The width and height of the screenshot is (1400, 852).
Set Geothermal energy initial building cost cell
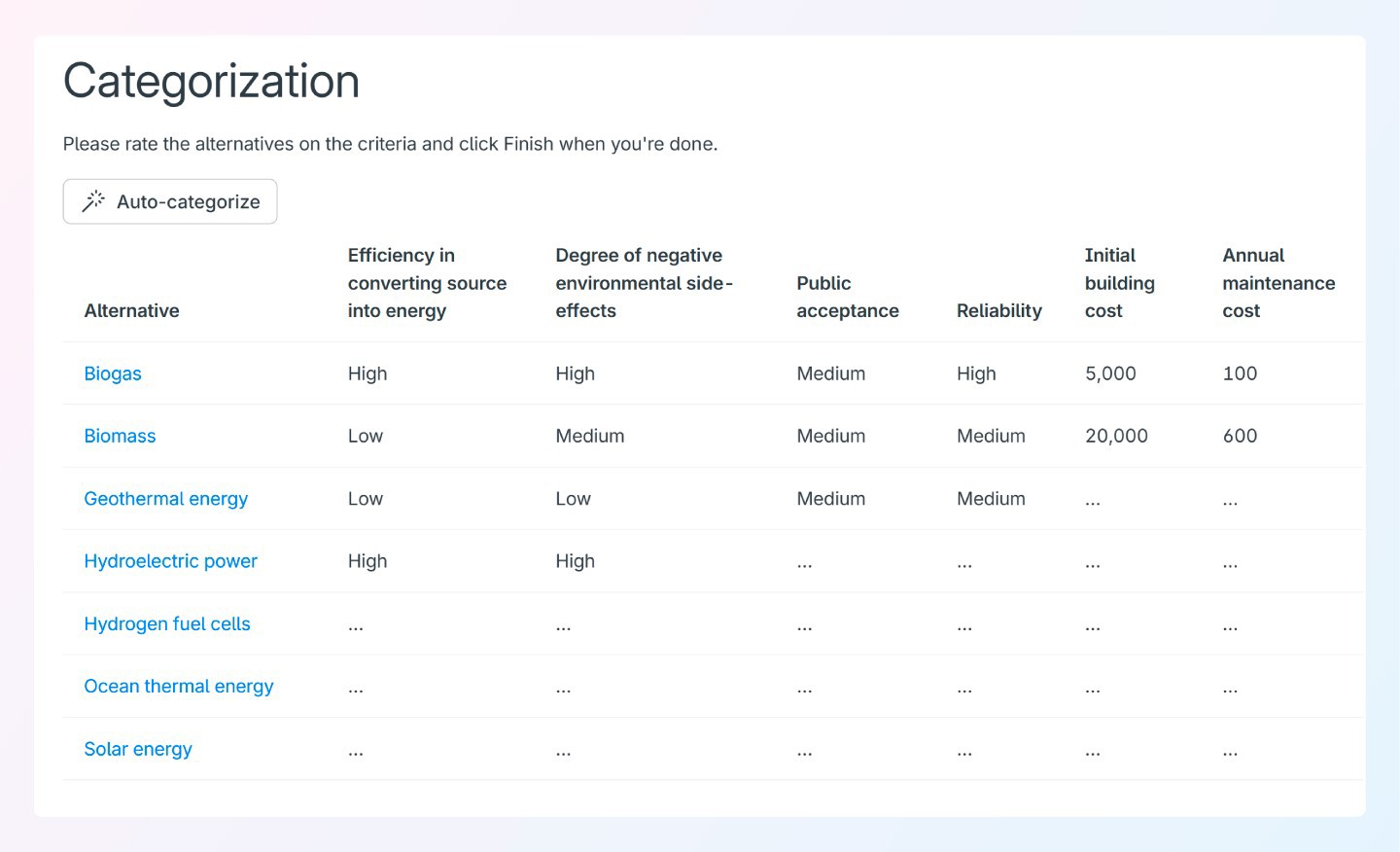[x=1093, y=500]
